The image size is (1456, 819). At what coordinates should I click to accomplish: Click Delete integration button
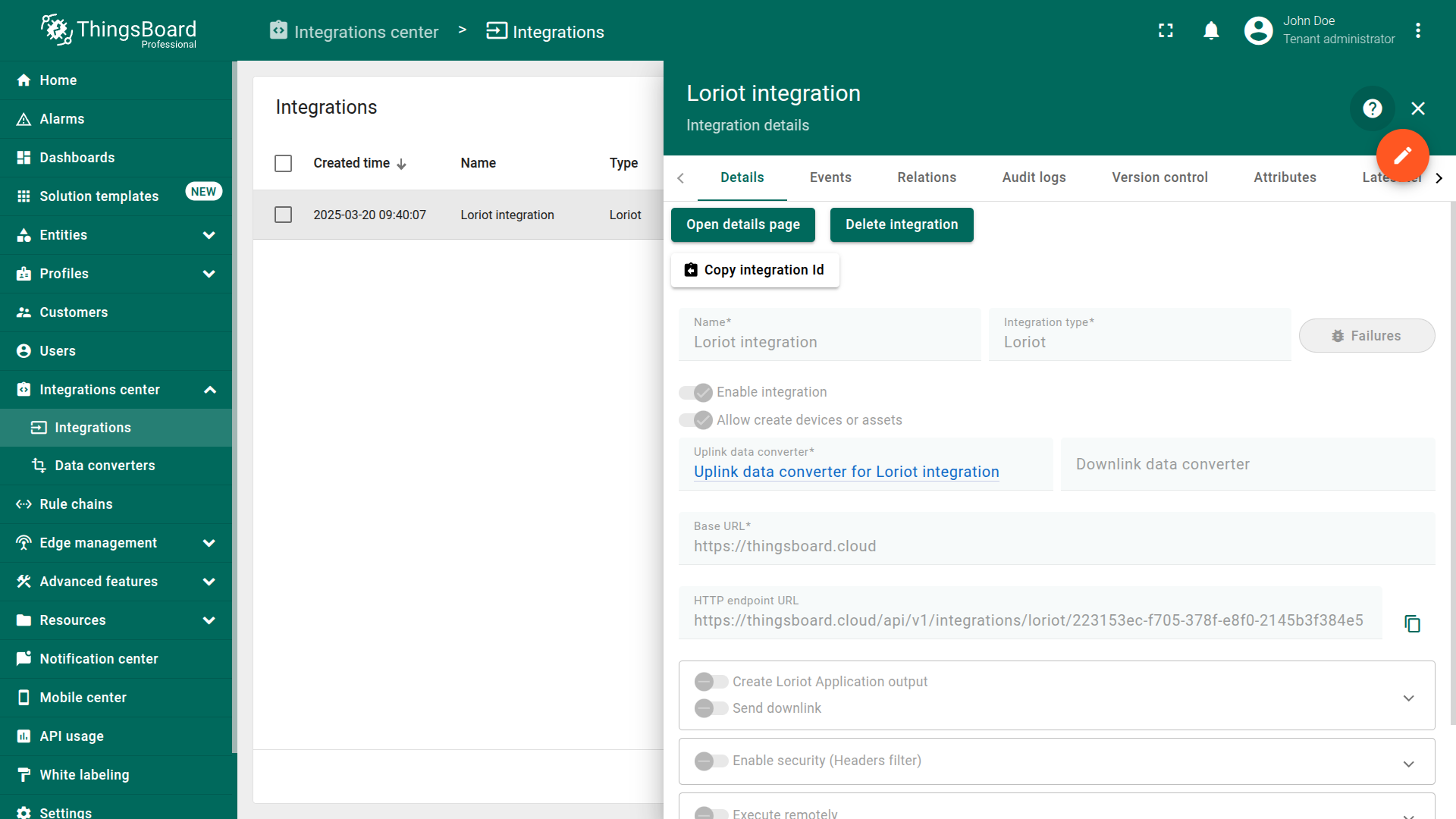click(901, 224)
